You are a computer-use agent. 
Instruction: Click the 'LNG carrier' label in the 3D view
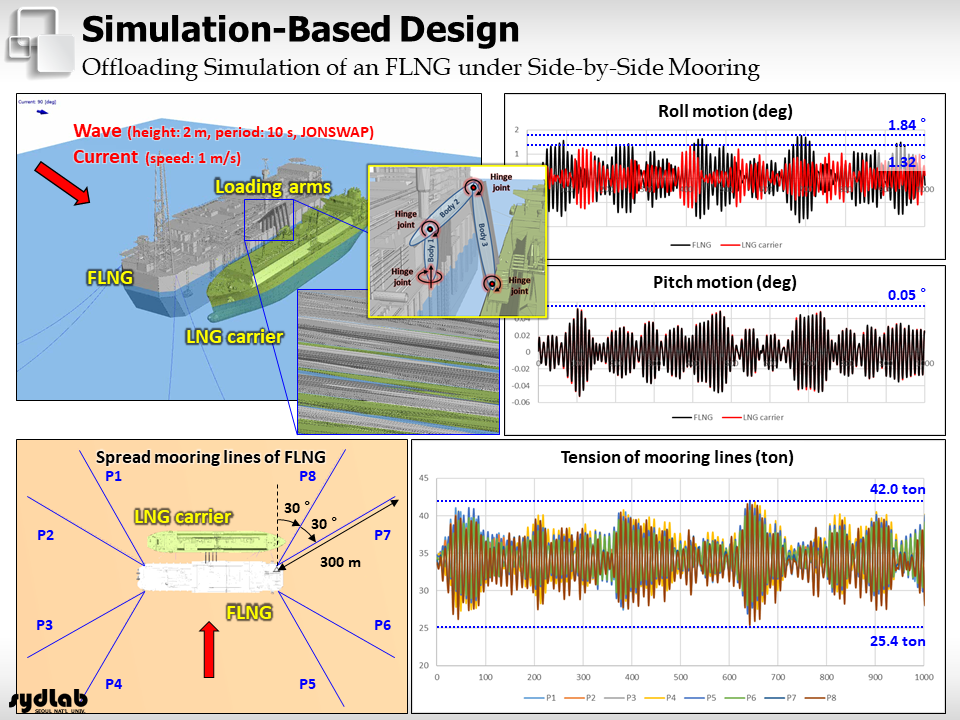tap(234, 337)
